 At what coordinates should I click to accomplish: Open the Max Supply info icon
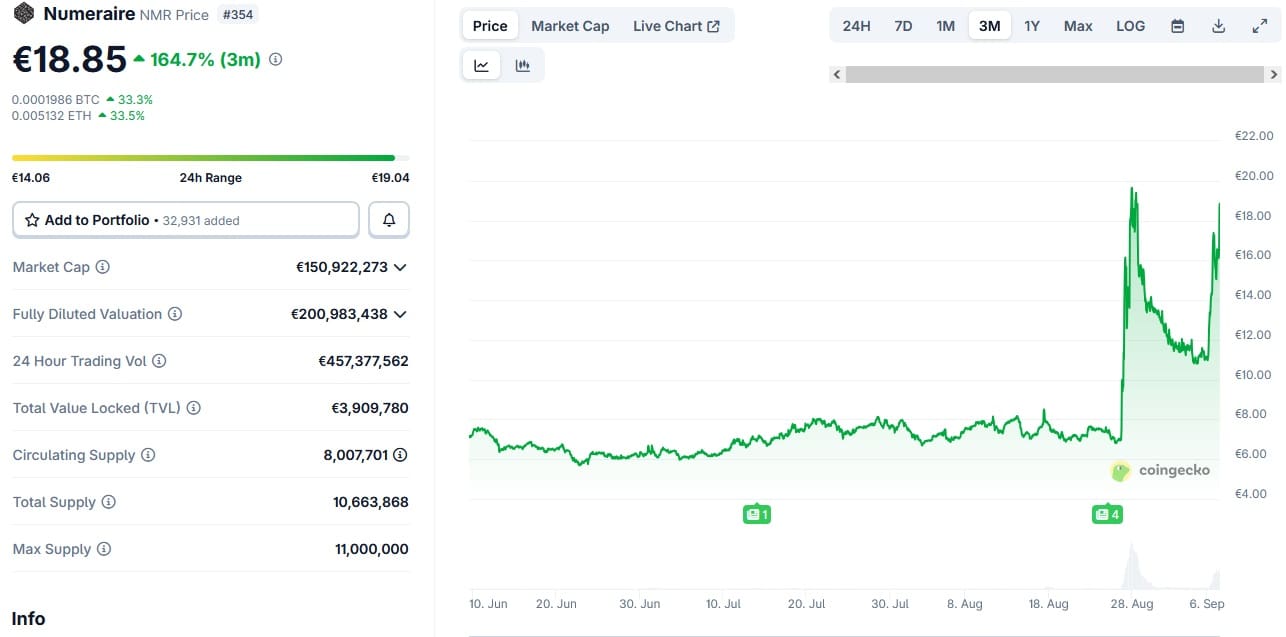pyautogui.click(x=104, y=549)
